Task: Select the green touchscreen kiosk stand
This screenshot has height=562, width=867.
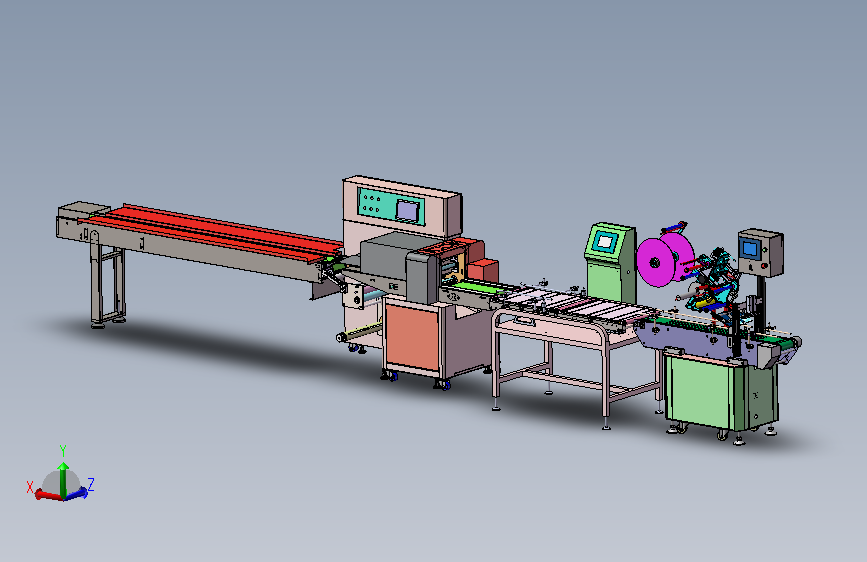Action: pyautogui.click(x=611, y=263)
